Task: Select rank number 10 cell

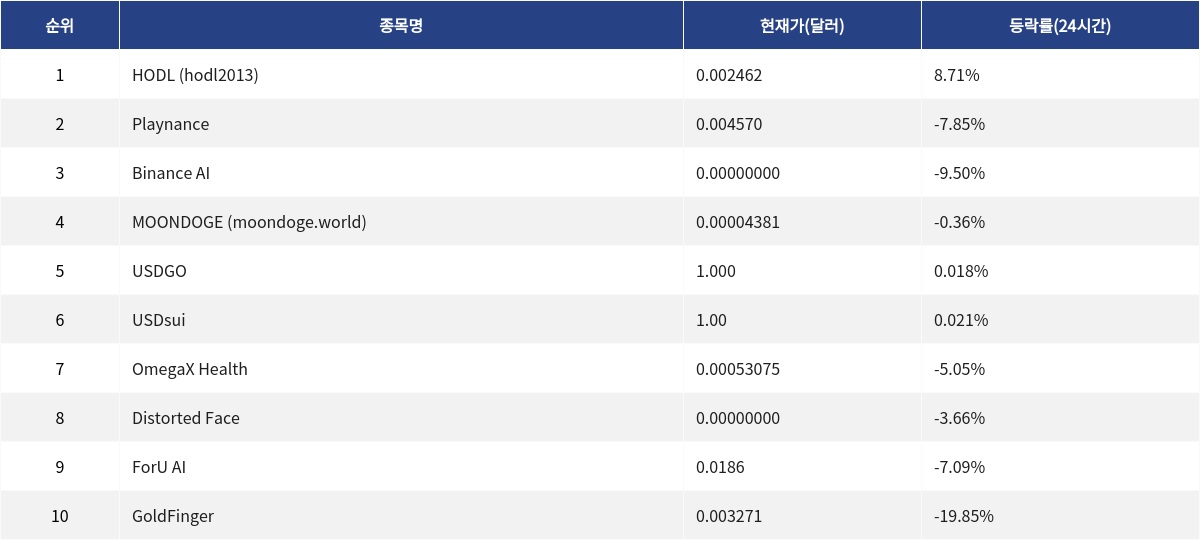Action: pyautogui.click(x=59, y=516)
